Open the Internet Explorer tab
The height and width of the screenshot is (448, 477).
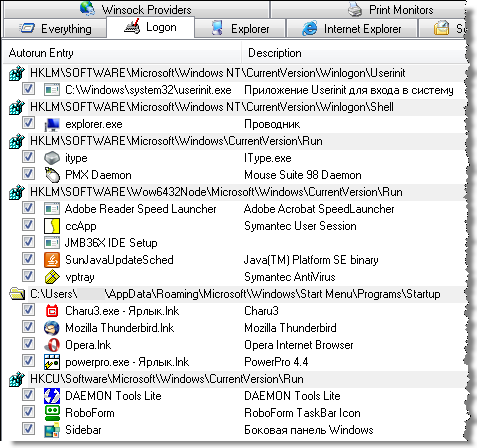[352, 29]
